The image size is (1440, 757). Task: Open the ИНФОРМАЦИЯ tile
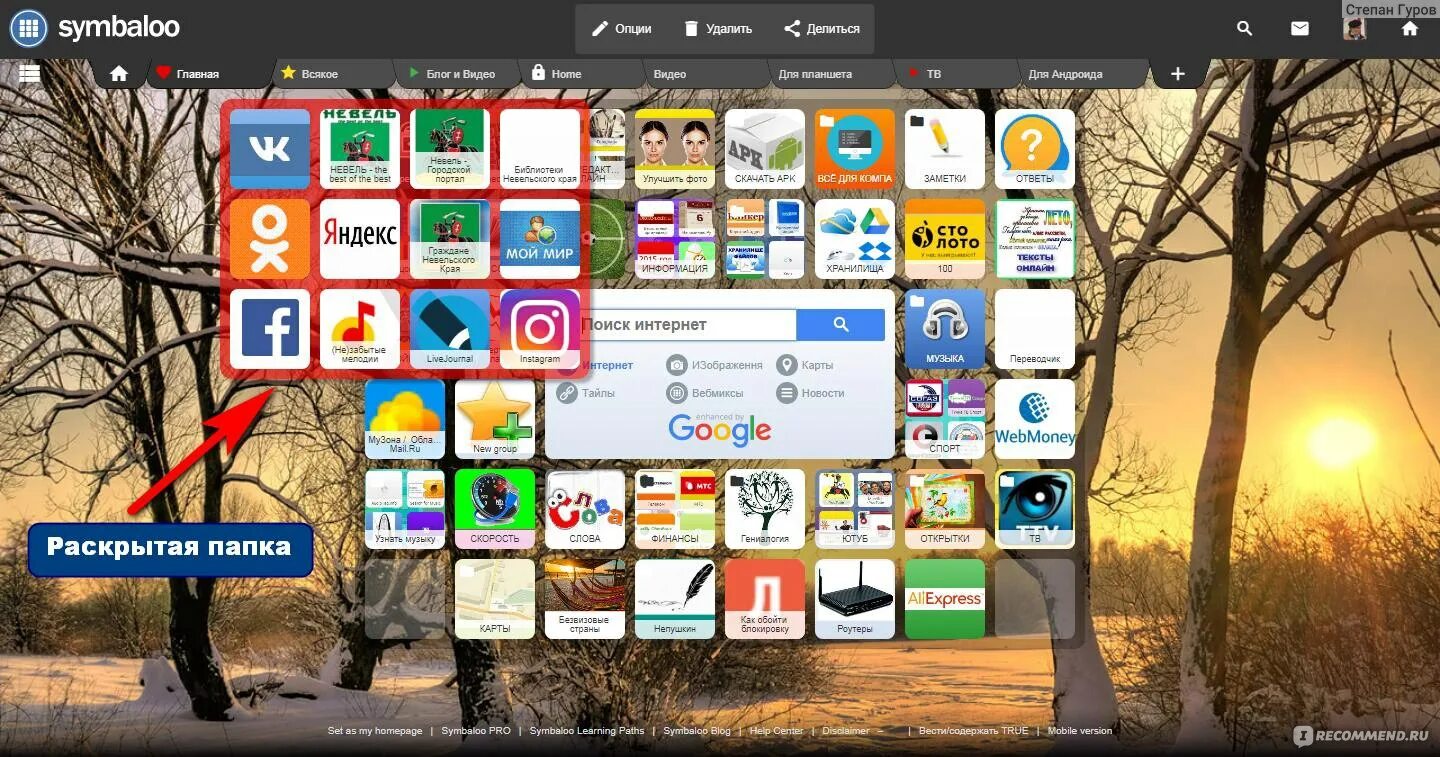coord(675,239)
